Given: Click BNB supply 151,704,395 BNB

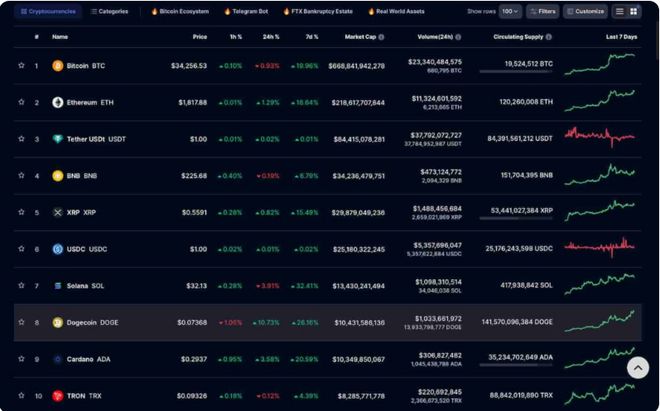Looking at the screenshot, I should click(527, 175).
